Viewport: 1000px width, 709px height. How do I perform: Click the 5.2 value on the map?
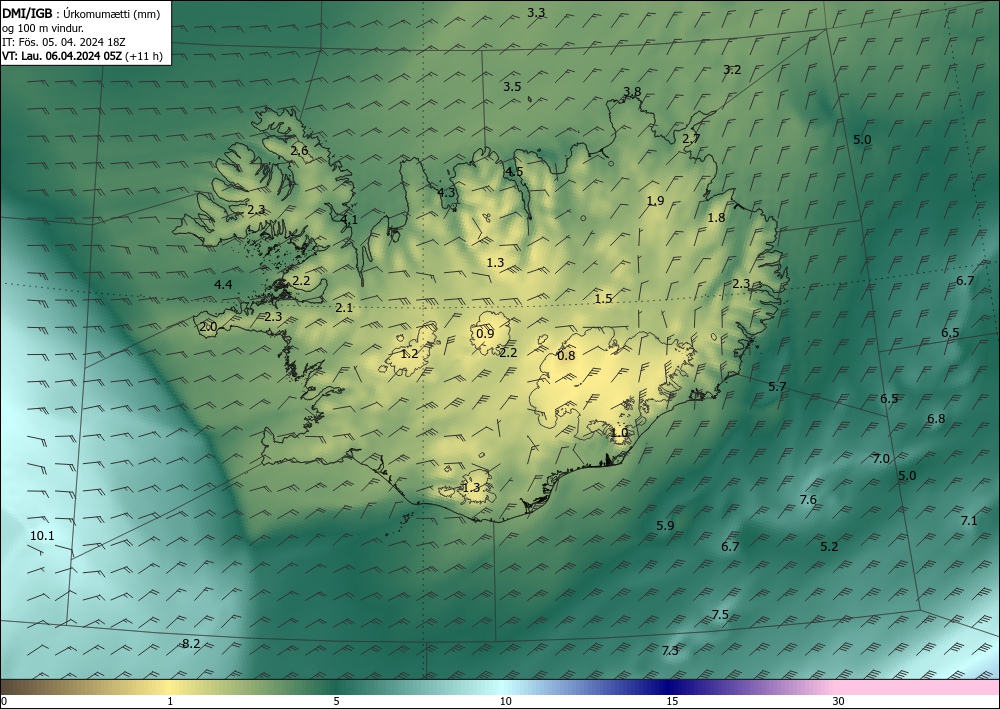tap(829, 546)
